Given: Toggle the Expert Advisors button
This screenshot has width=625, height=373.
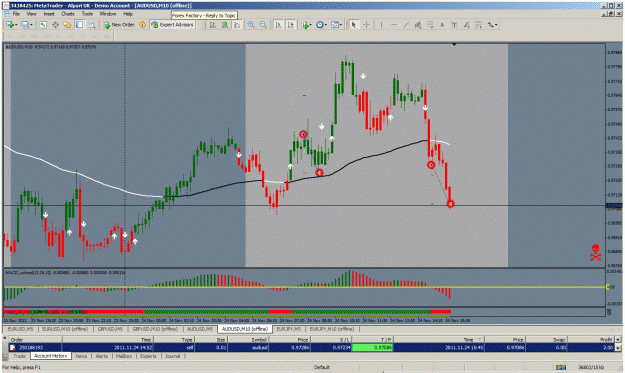Looking at the screenshot, I should [x=172, y=25].
